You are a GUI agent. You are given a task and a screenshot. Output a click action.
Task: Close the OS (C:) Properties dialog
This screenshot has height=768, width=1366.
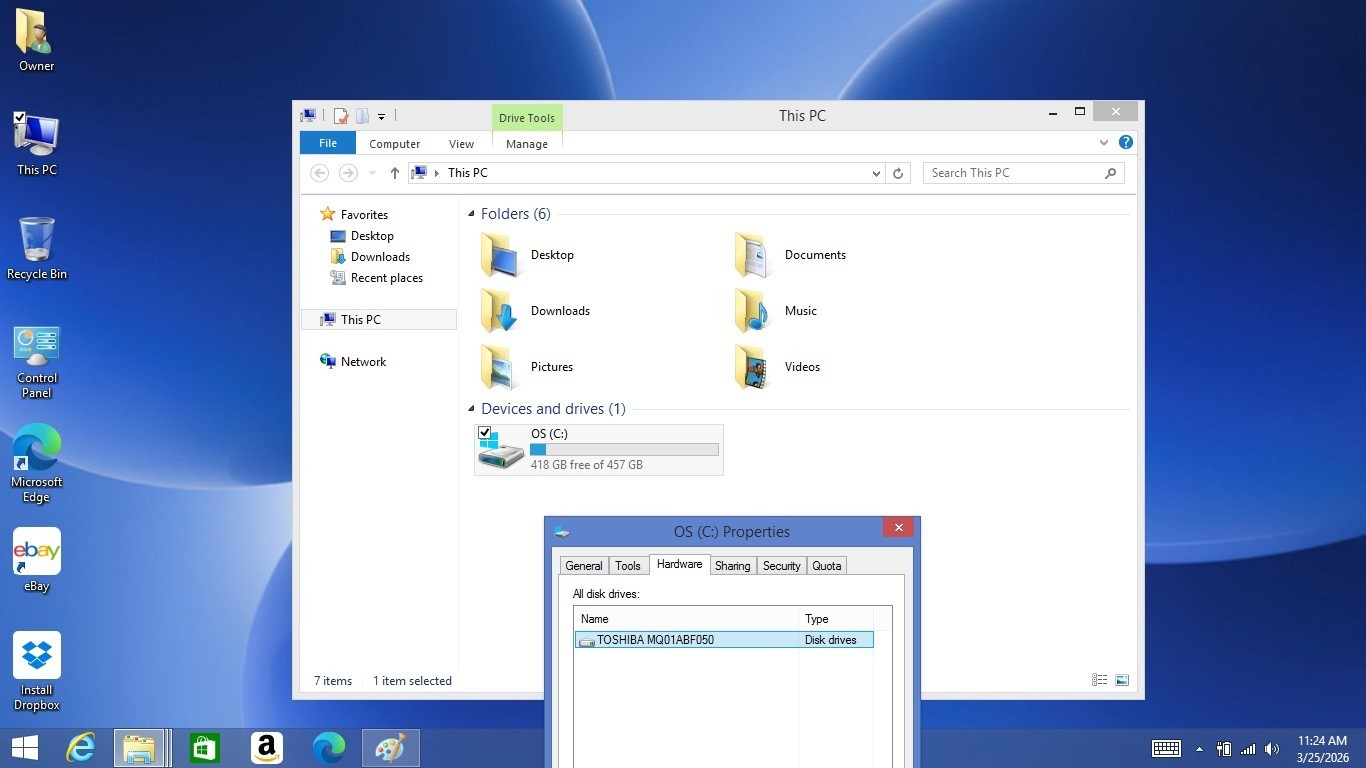coord(898,528)
